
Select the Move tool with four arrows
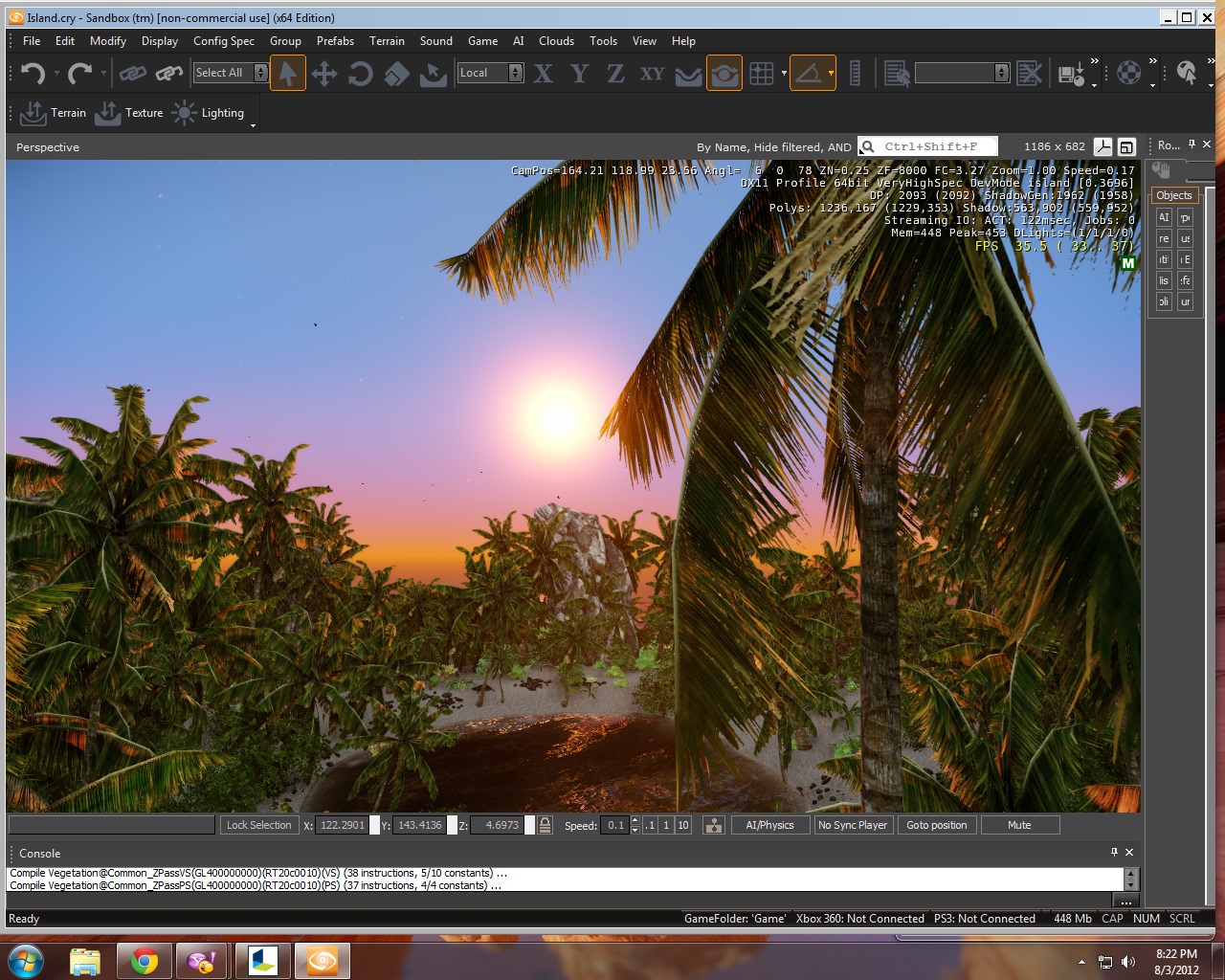324,73
